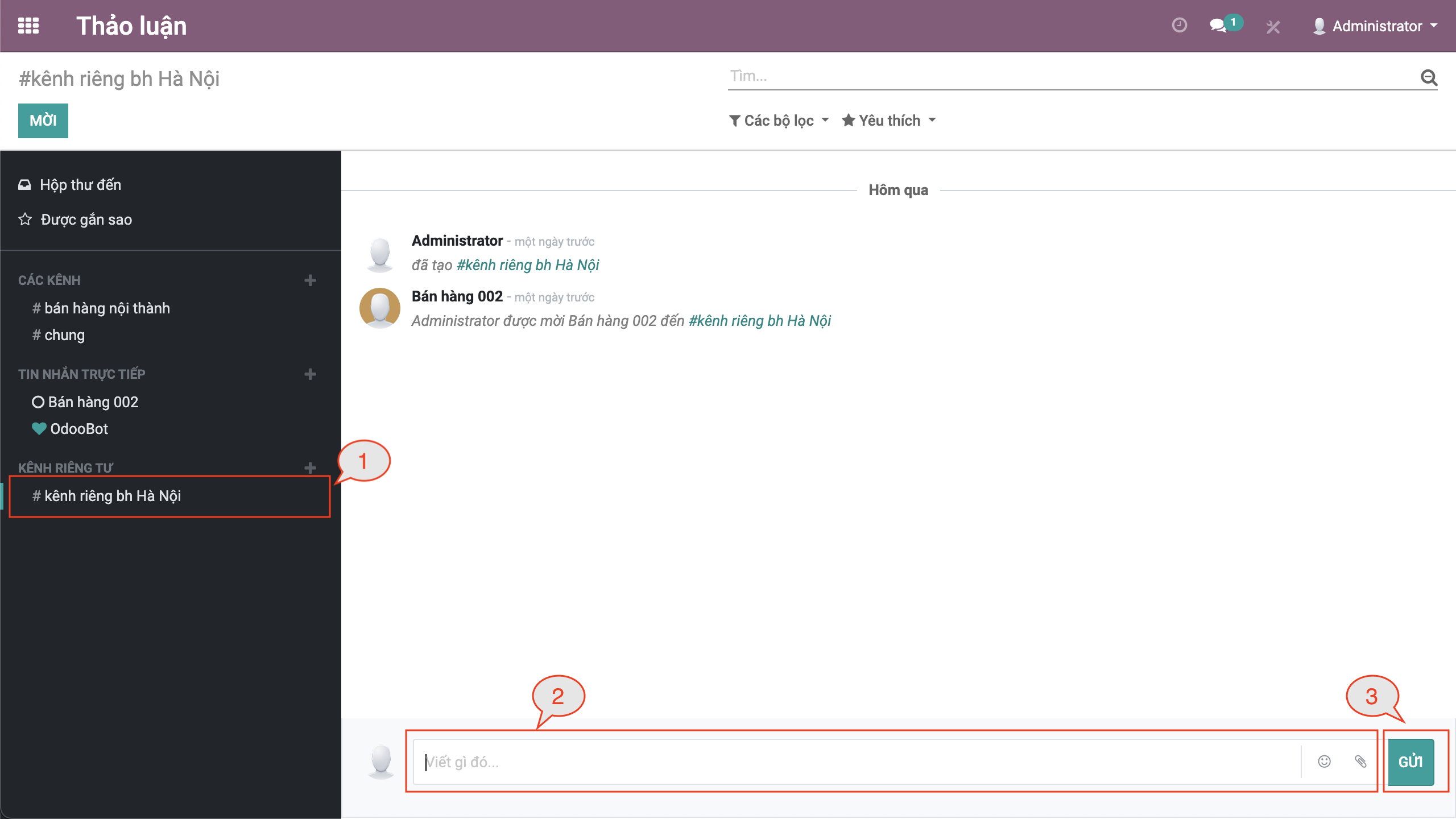Viewport: 1456px width, 819px height.
Task: Add a new channel with plus icon
Action: click(310, 280)
